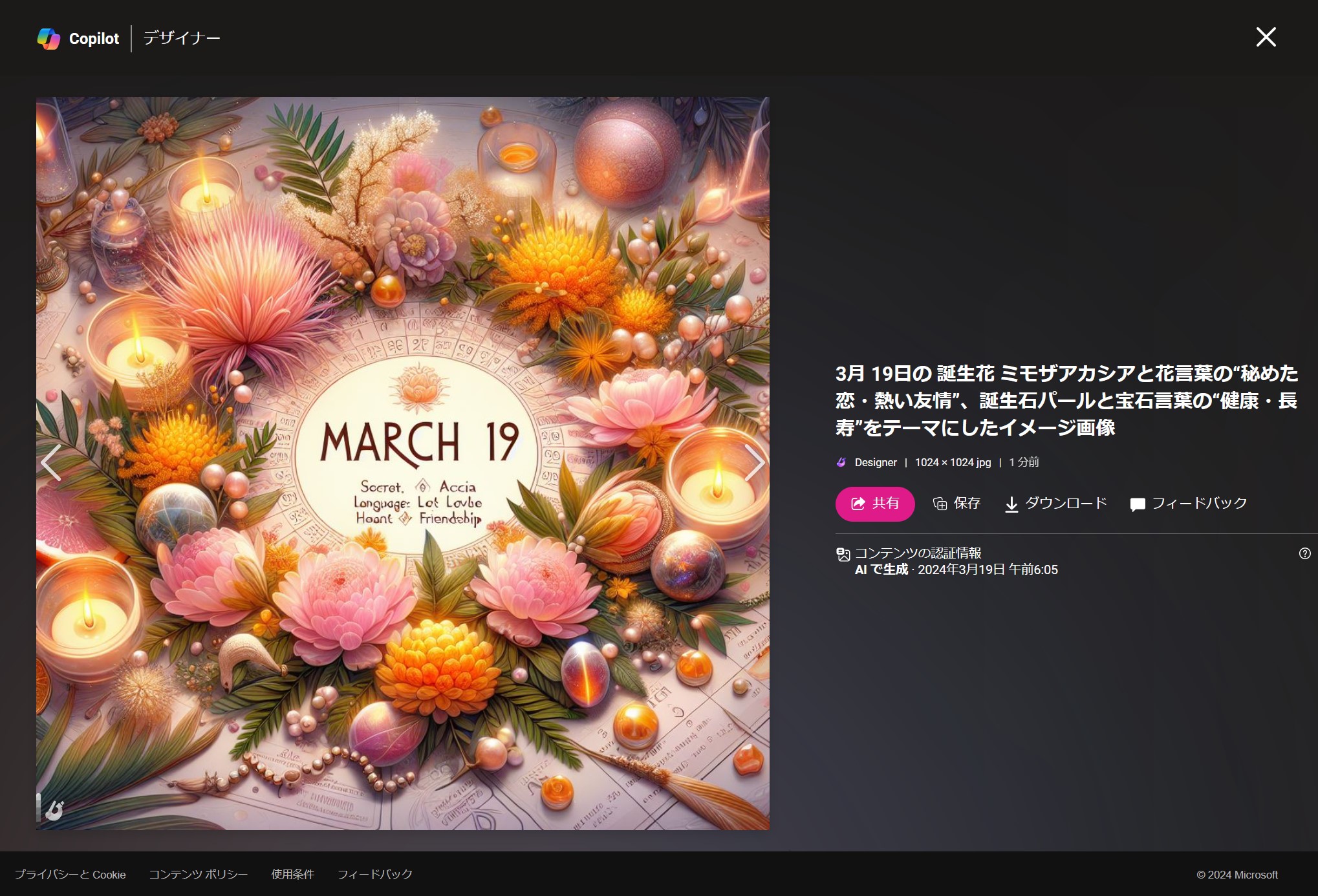Advance to next image with right chevron

(x=753, y=463)
